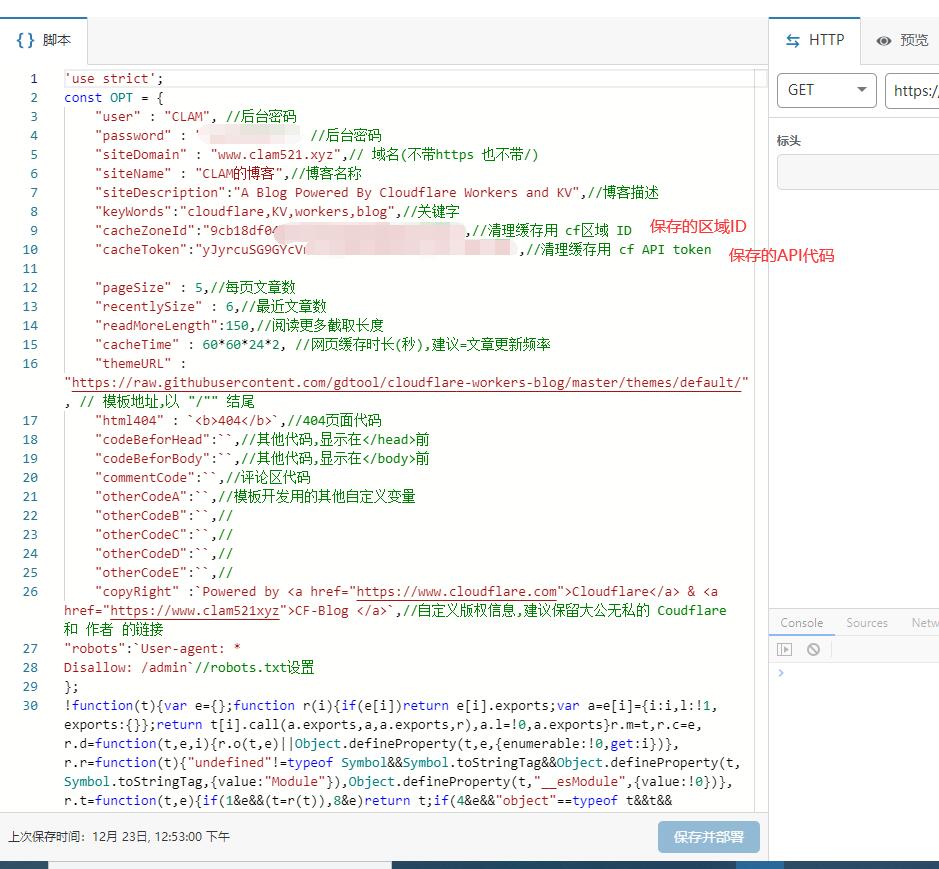The image size is (939, 869).
Task: Click the cacheTime value 60*60*24*2
Action: (241, 345)
